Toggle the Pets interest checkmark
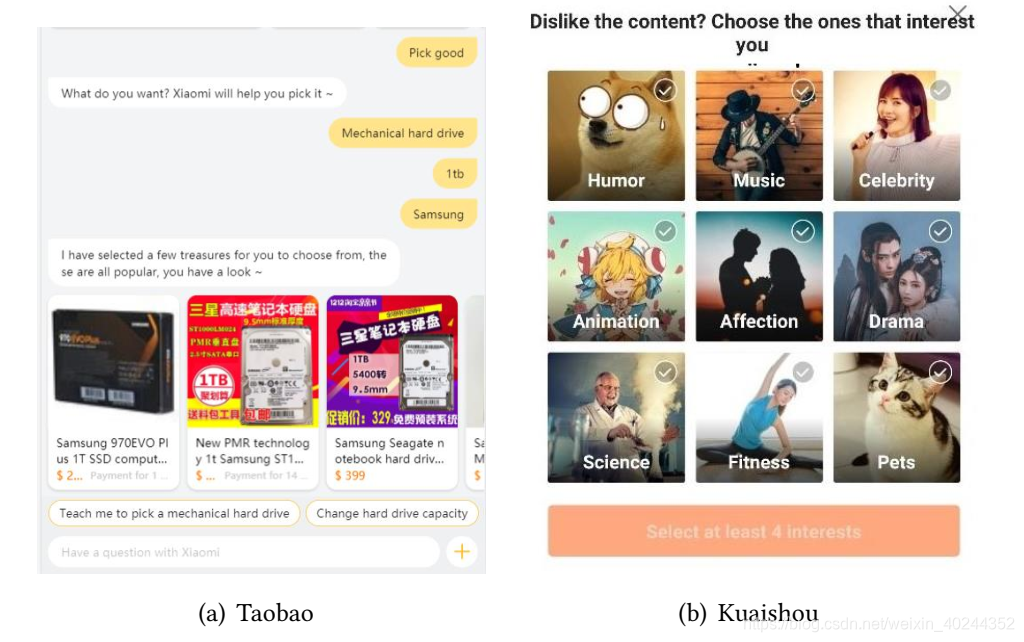 click(940, 372)
